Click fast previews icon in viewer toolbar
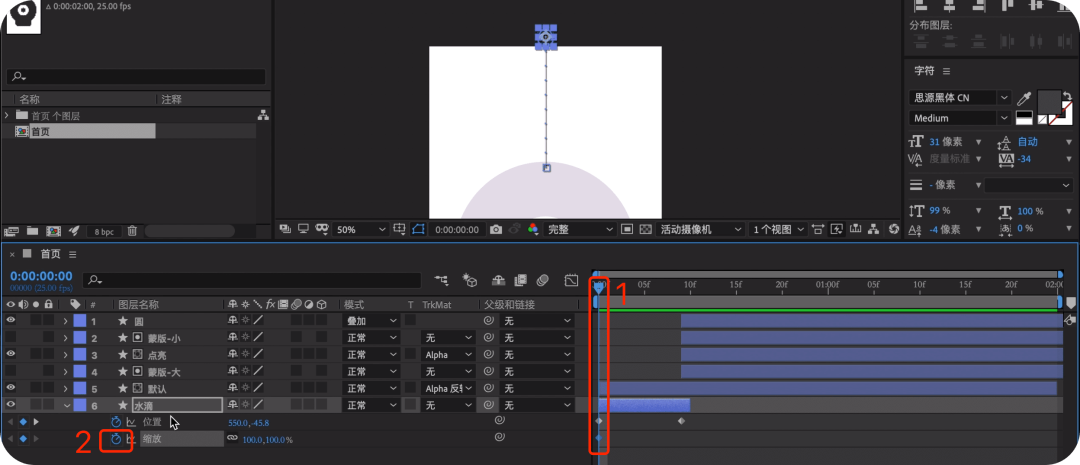The image size is (1080, 465). tap(837, 229)
